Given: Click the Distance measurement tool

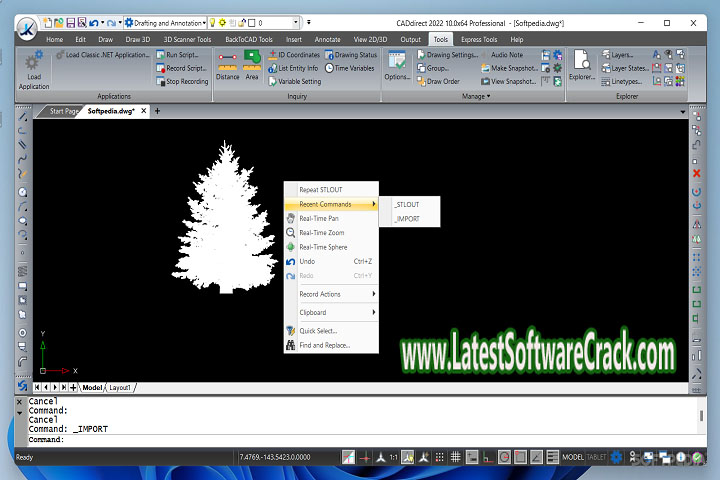Looking at the screenshot, I should 227,65.
